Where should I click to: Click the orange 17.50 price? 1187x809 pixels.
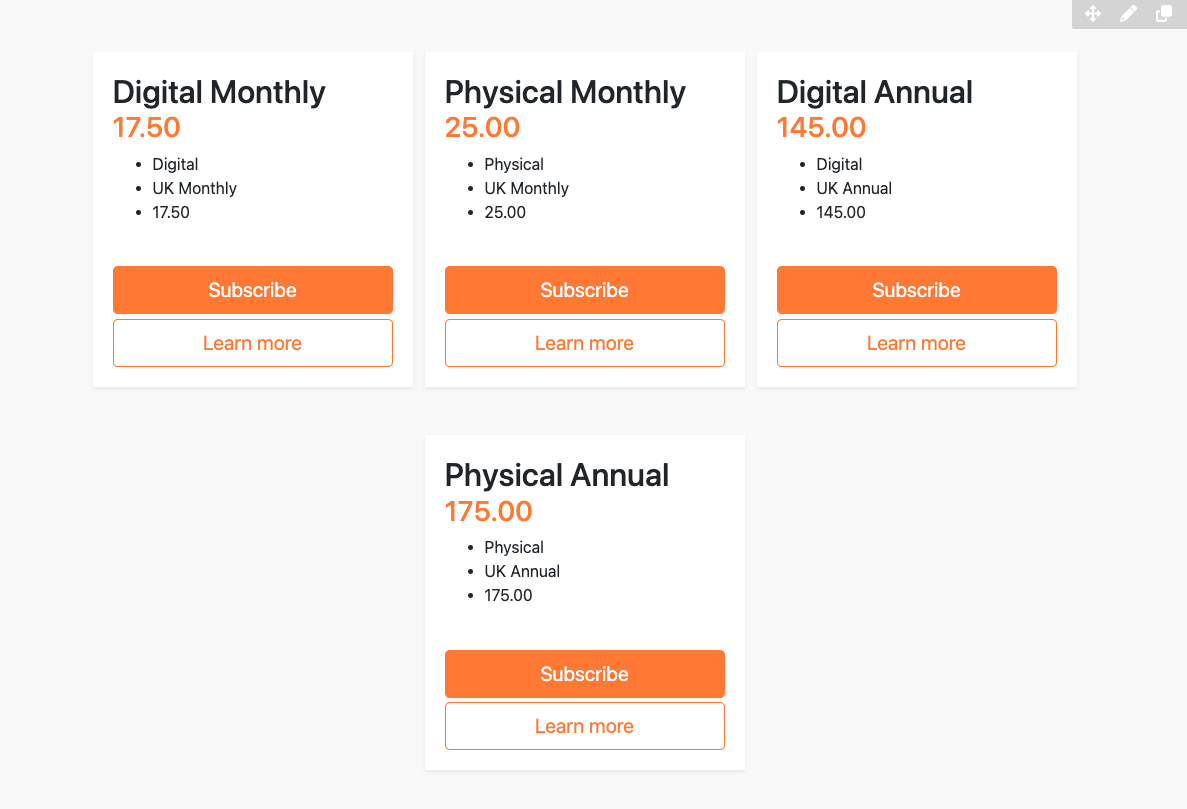tap(146, 128)
